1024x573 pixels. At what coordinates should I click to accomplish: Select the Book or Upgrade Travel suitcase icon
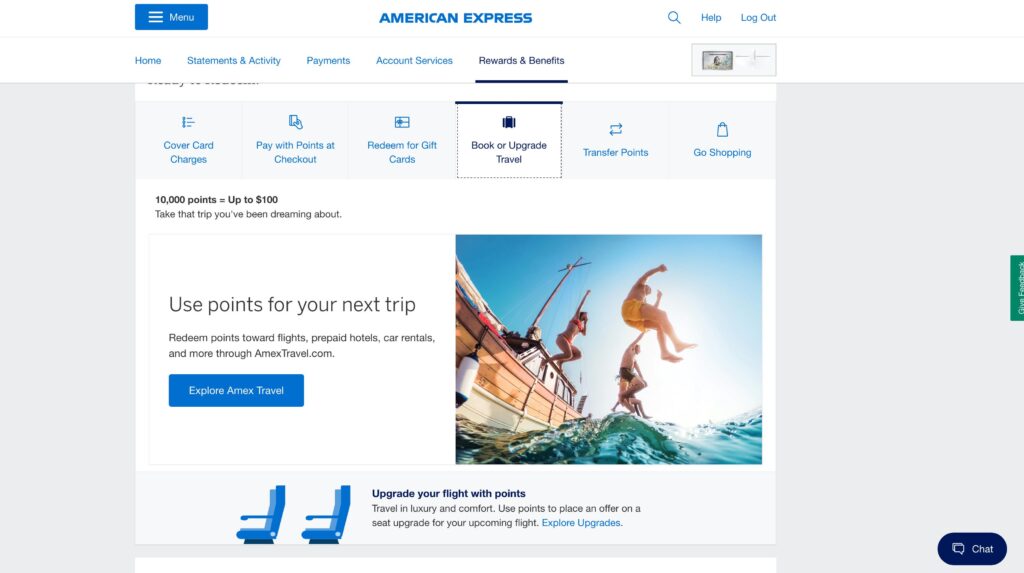[509, 122]
